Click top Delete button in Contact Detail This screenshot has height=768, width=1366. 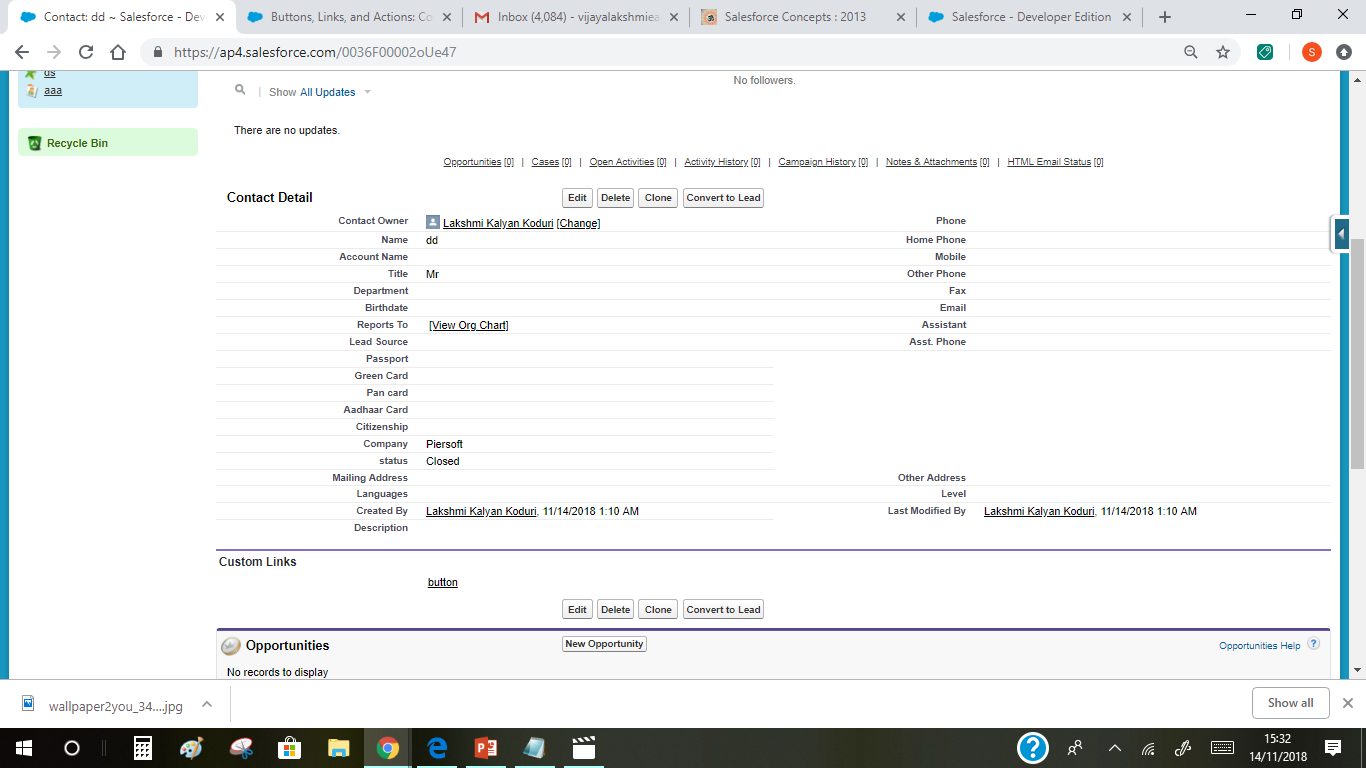click(x=615, y=198)
